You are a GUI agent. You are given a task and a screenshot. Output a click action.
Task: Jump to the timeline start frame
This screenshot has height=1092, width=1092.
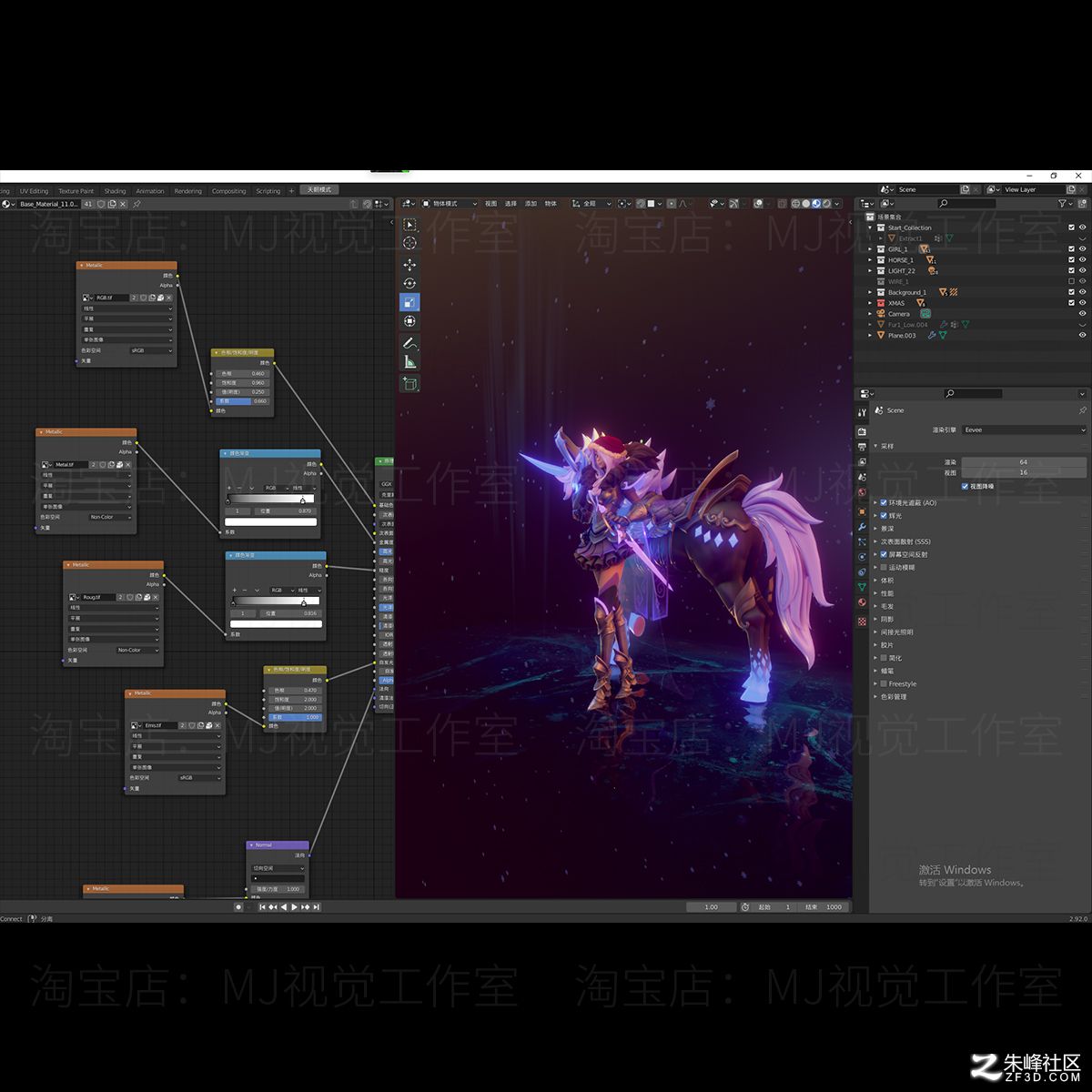(262, 907)
